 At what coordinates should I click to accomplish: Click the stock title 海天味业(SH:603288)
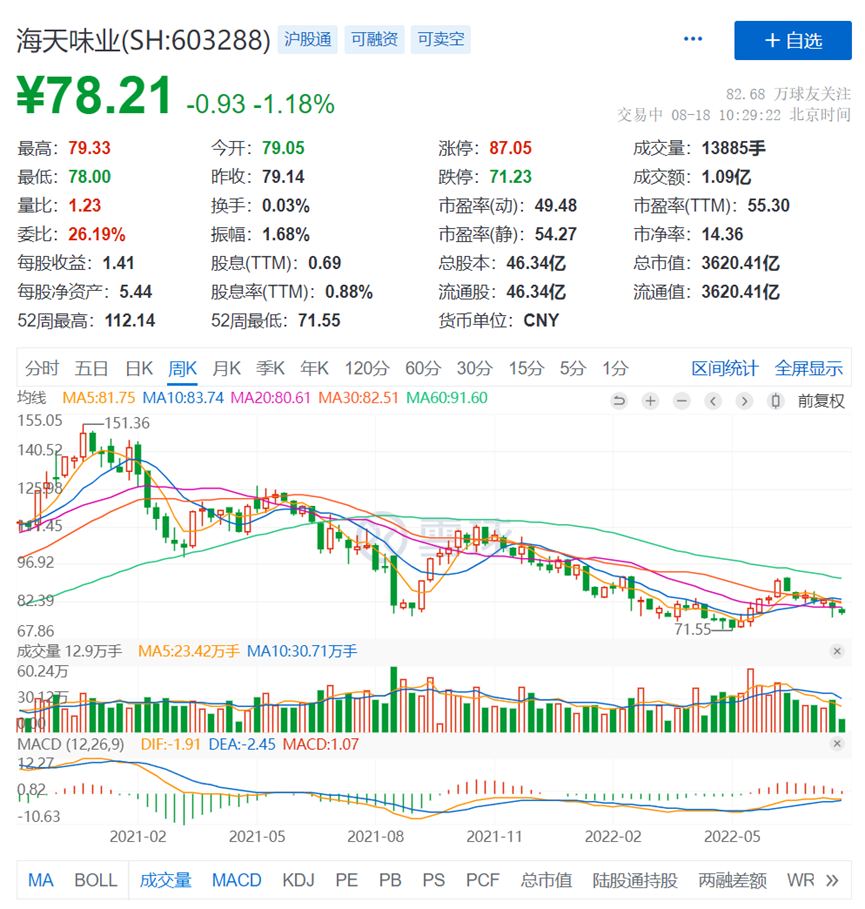(143, 40)
